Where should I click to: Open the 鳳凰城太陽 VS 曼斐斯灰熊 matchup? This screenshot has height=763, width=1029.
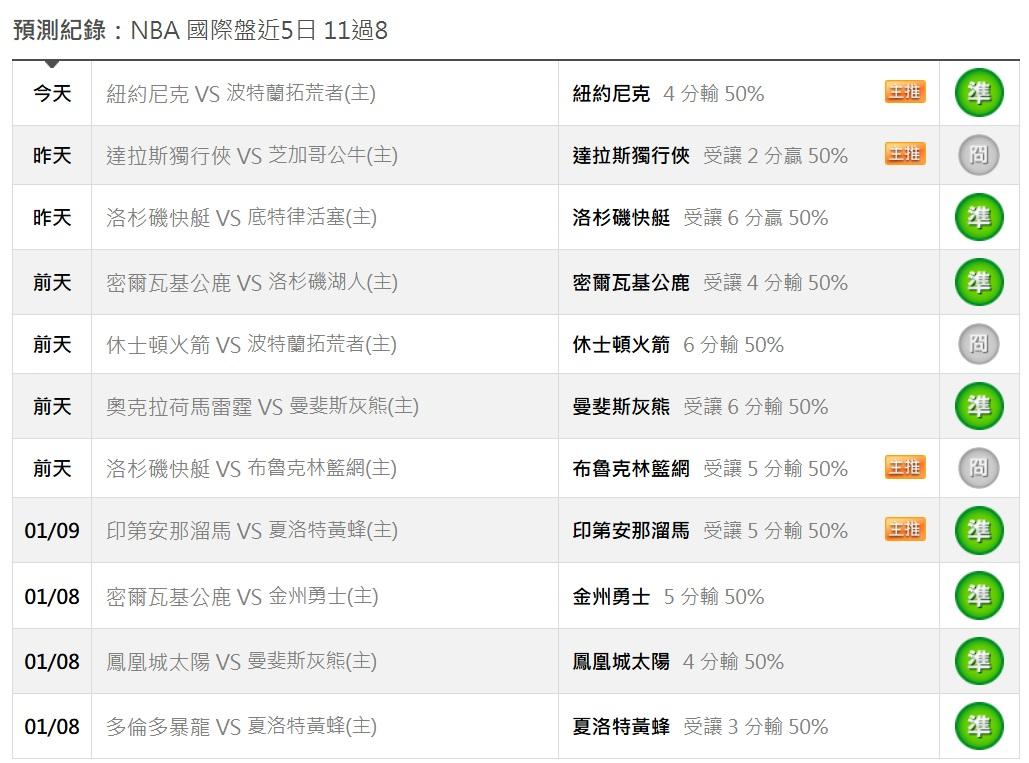coord(241,661)
